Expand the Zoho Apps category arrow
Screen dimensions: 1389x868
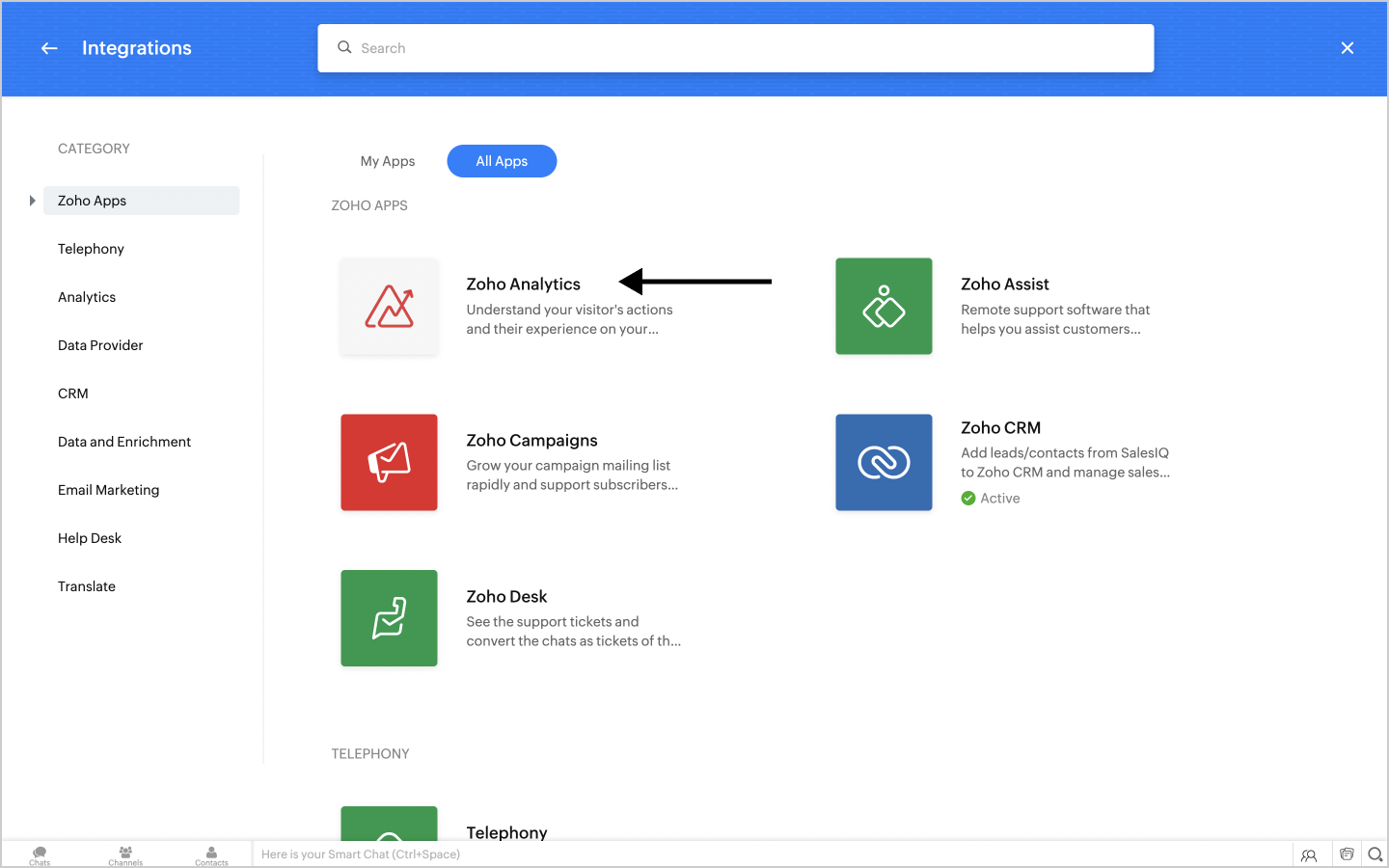click(x=32, y=201)
